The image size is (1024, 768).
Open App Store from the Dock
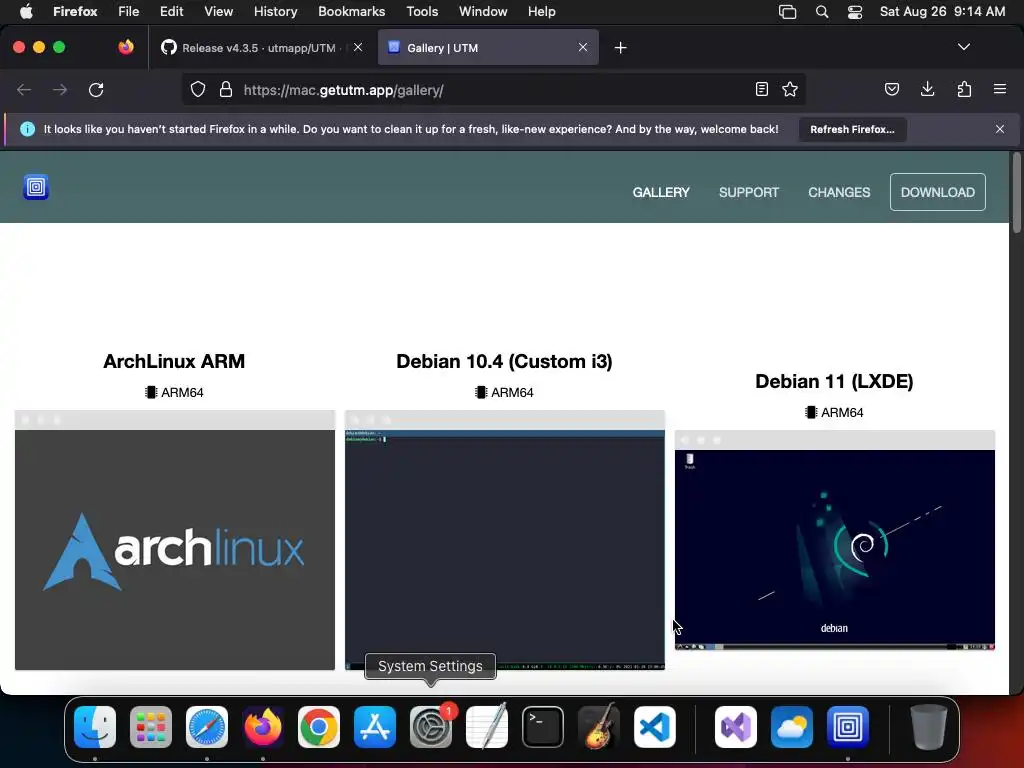point(375,727)
